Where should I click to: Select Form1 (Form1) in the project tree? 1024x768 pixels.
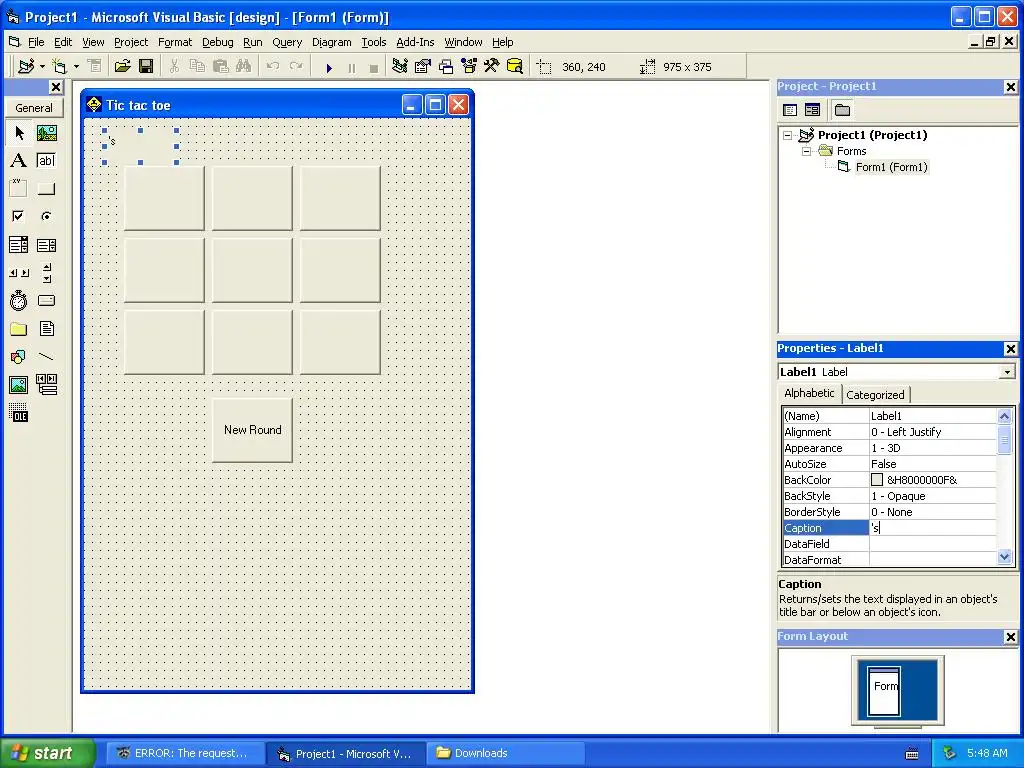891,167
